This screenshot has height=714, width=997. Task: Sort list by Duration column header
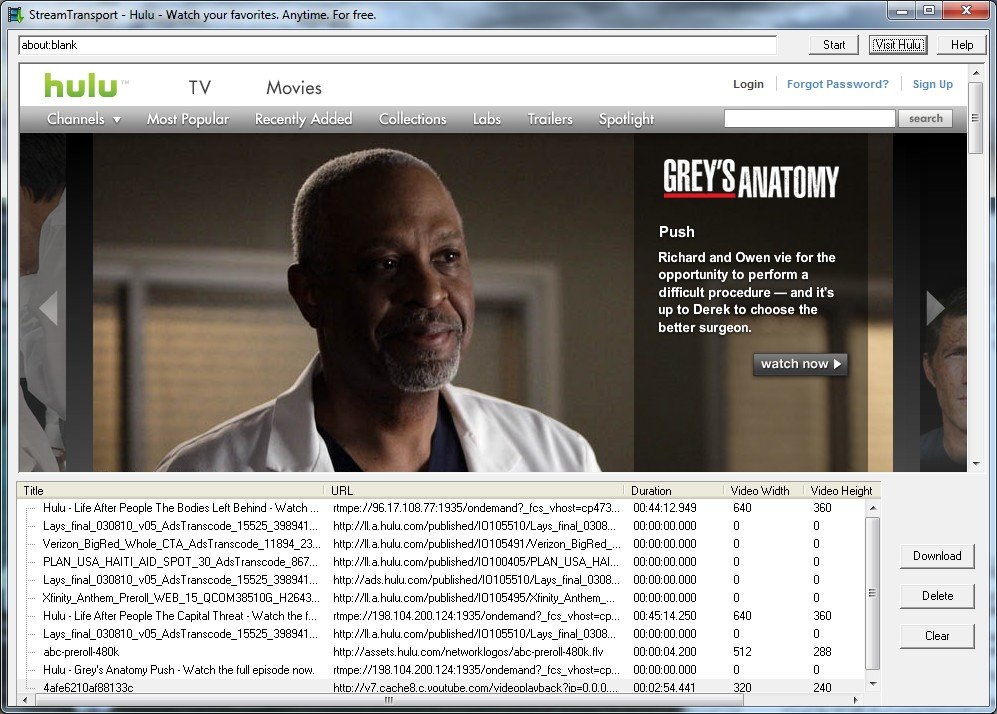pyautogui.click(x=675, y=491)
